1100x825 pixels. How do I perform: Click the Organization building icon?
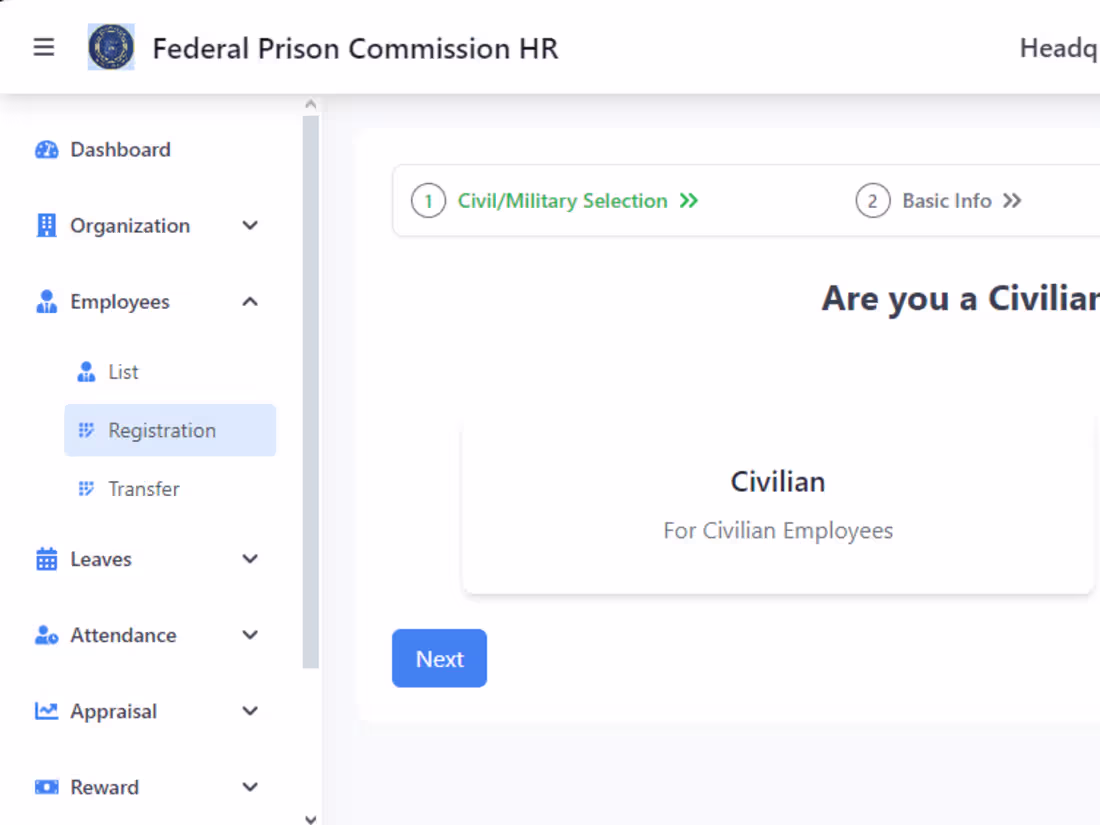coord(46,226)
